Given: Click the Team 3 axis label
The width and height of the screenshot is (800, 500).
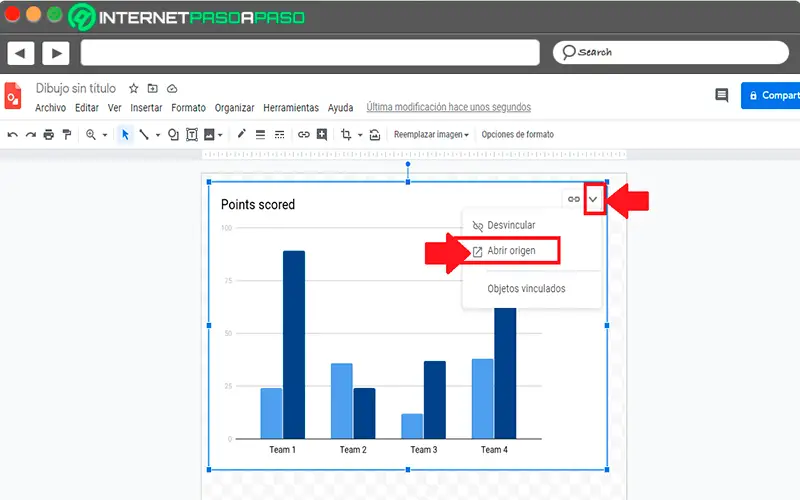Looking at the screenshot, I should click(423, 450).
